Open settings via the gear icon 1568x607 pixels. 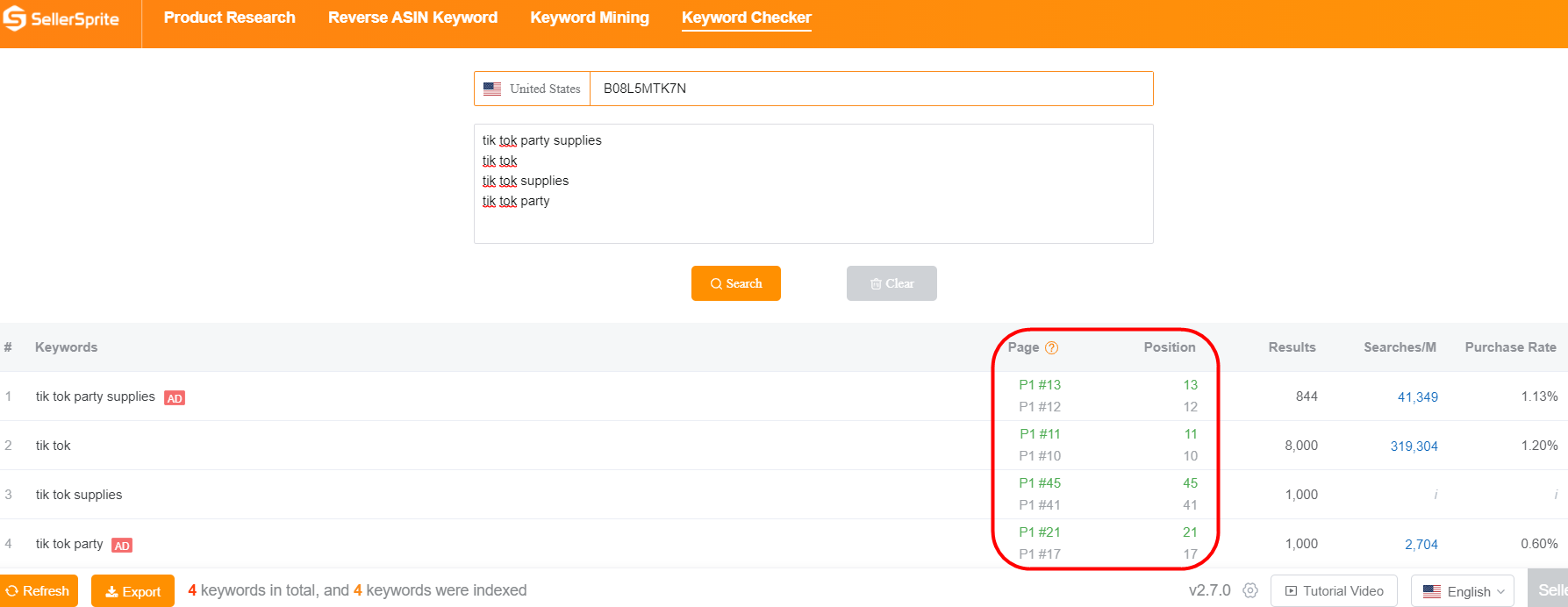click(x=1250, y=590)
